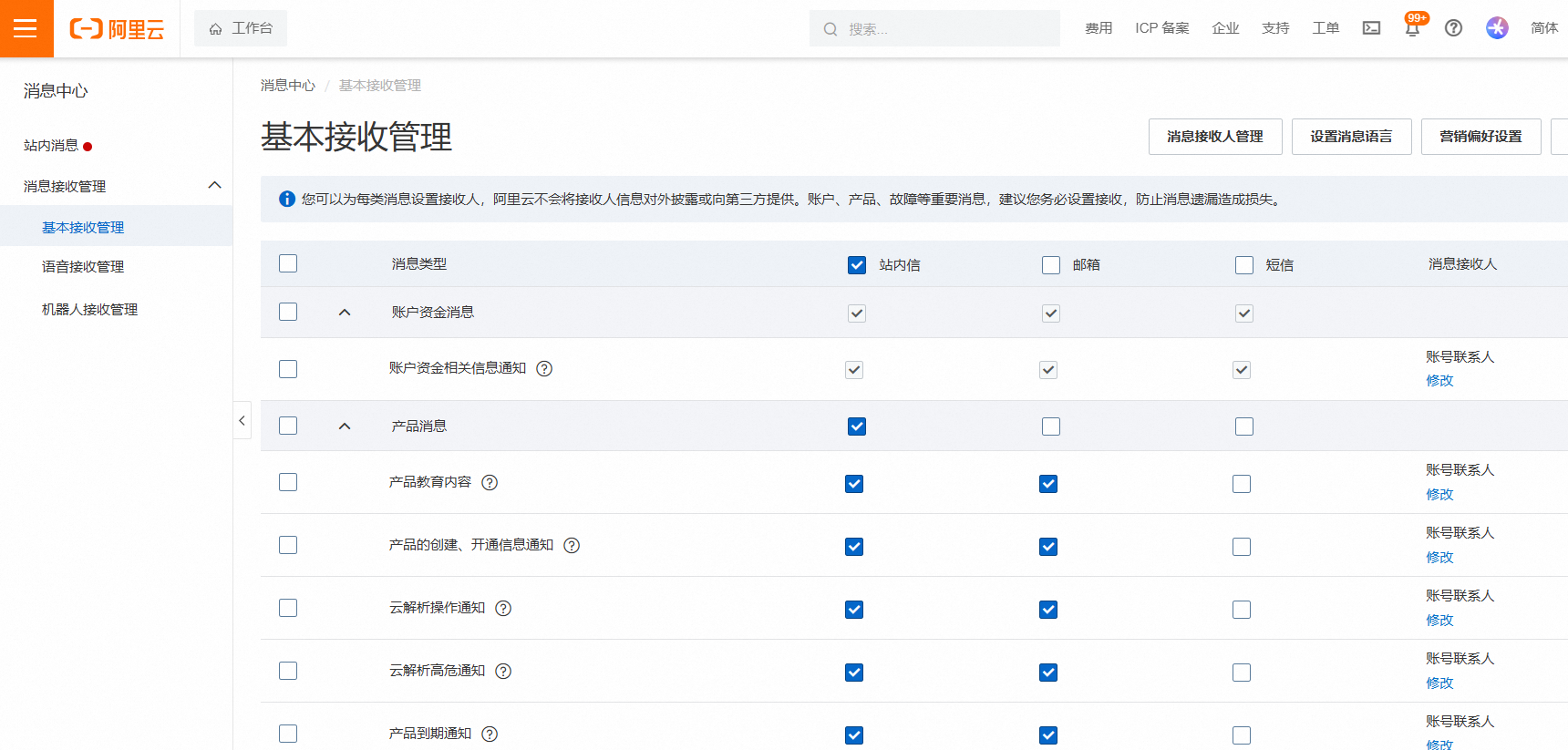Viewport: 1568px width, 750px height.
Task: Click 修改 for 产品教育内容
Action: click(1439, 495)
